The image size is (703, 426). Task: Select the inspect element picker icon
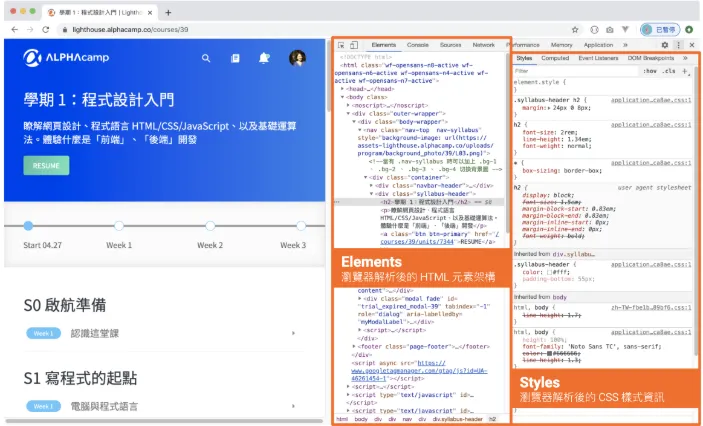[341, 45]
